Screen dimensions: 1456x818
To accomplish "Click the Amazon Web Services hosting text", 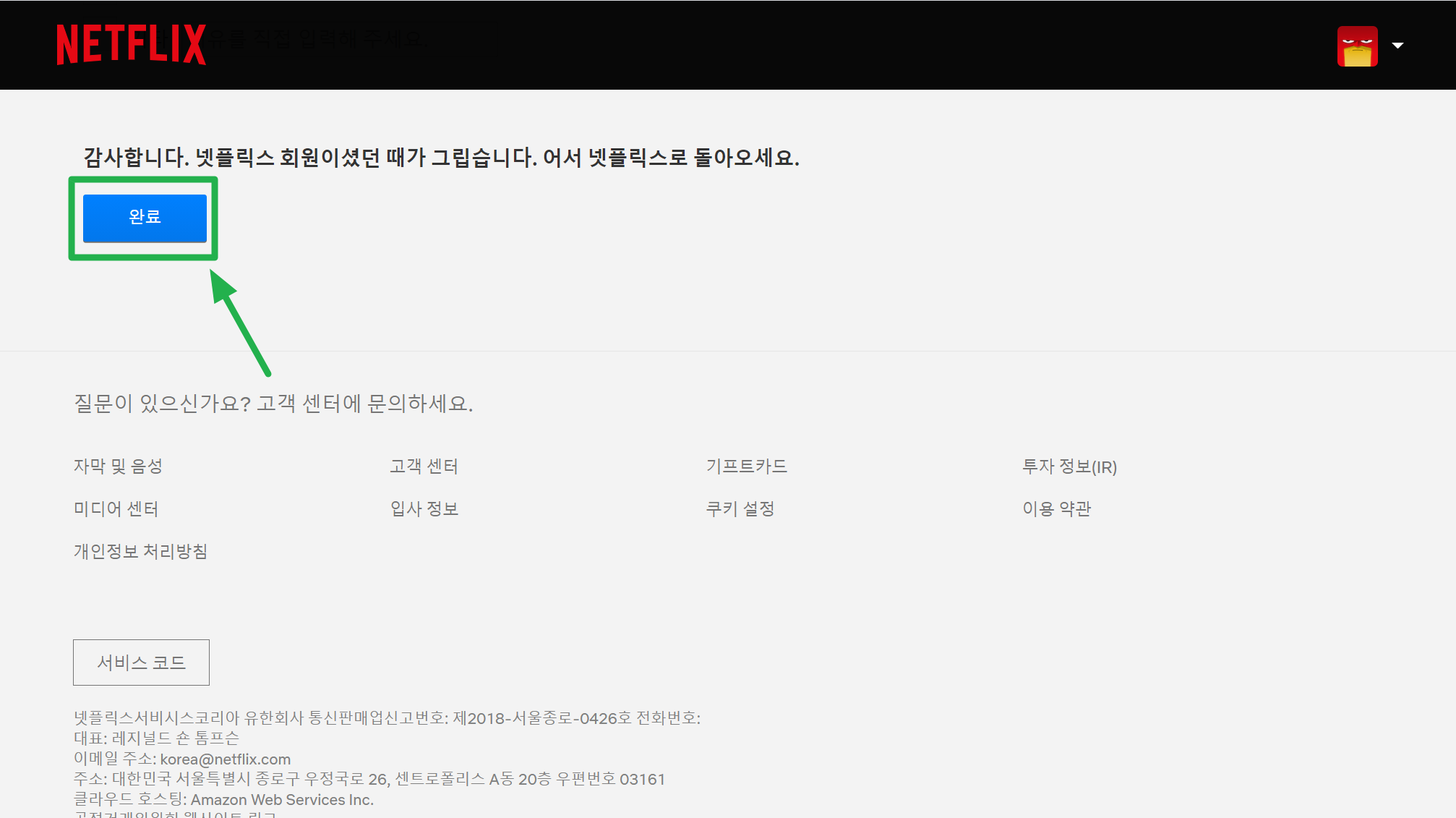I will click(x=281, y=800).
